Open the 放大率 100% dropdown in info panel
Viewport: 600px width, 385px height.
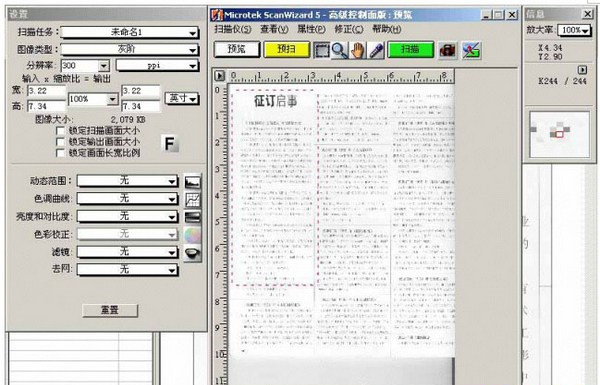click(574, 30)
